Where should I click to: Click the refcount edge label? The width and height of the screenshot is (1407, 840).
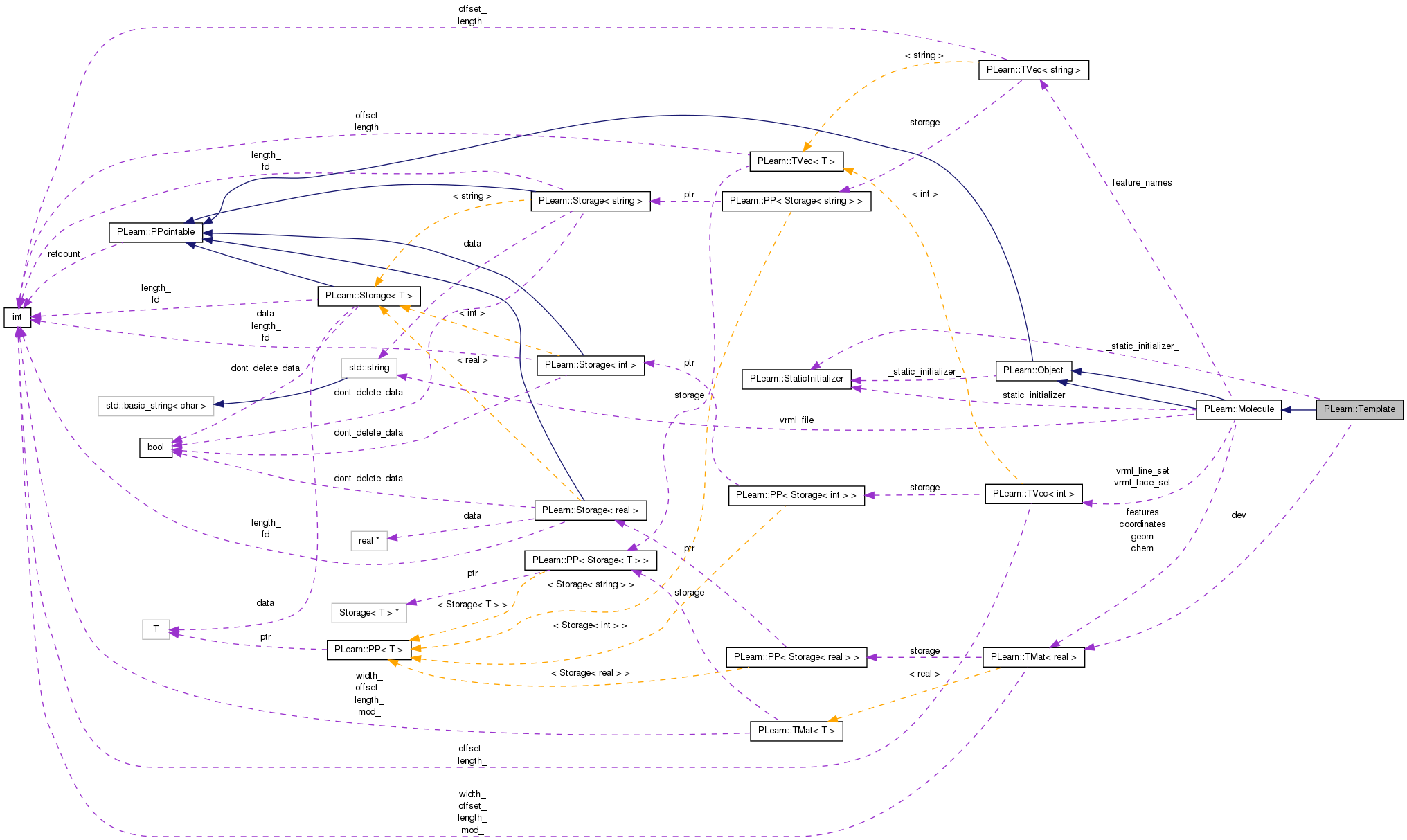[64, 254]
